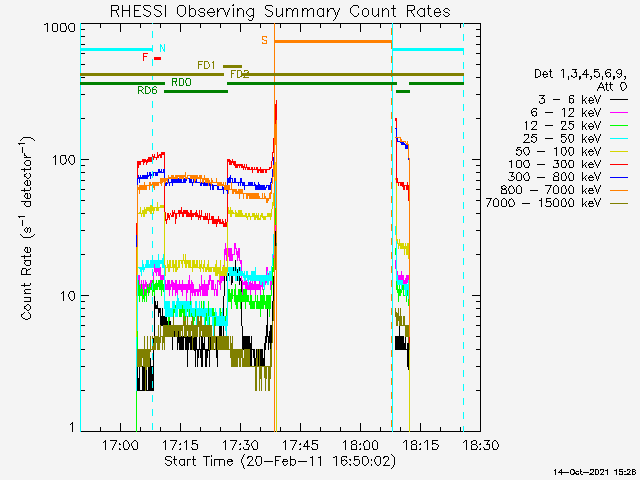Click the 'Start Time (20-Feb-11 16:50:02)' axis title
Viewport: 640px width, 480px height.
(x=280, y=462)
